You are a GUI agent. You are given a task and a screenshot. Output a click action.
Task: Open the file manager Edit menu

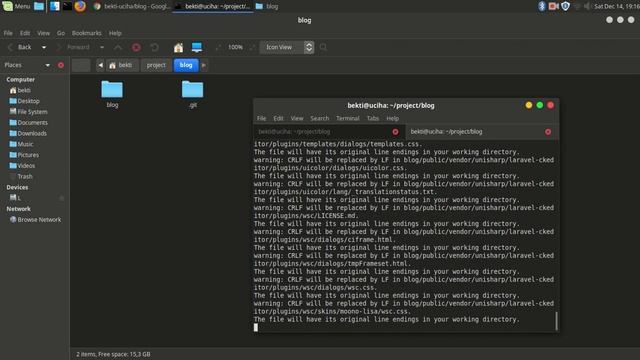[25, 33]
